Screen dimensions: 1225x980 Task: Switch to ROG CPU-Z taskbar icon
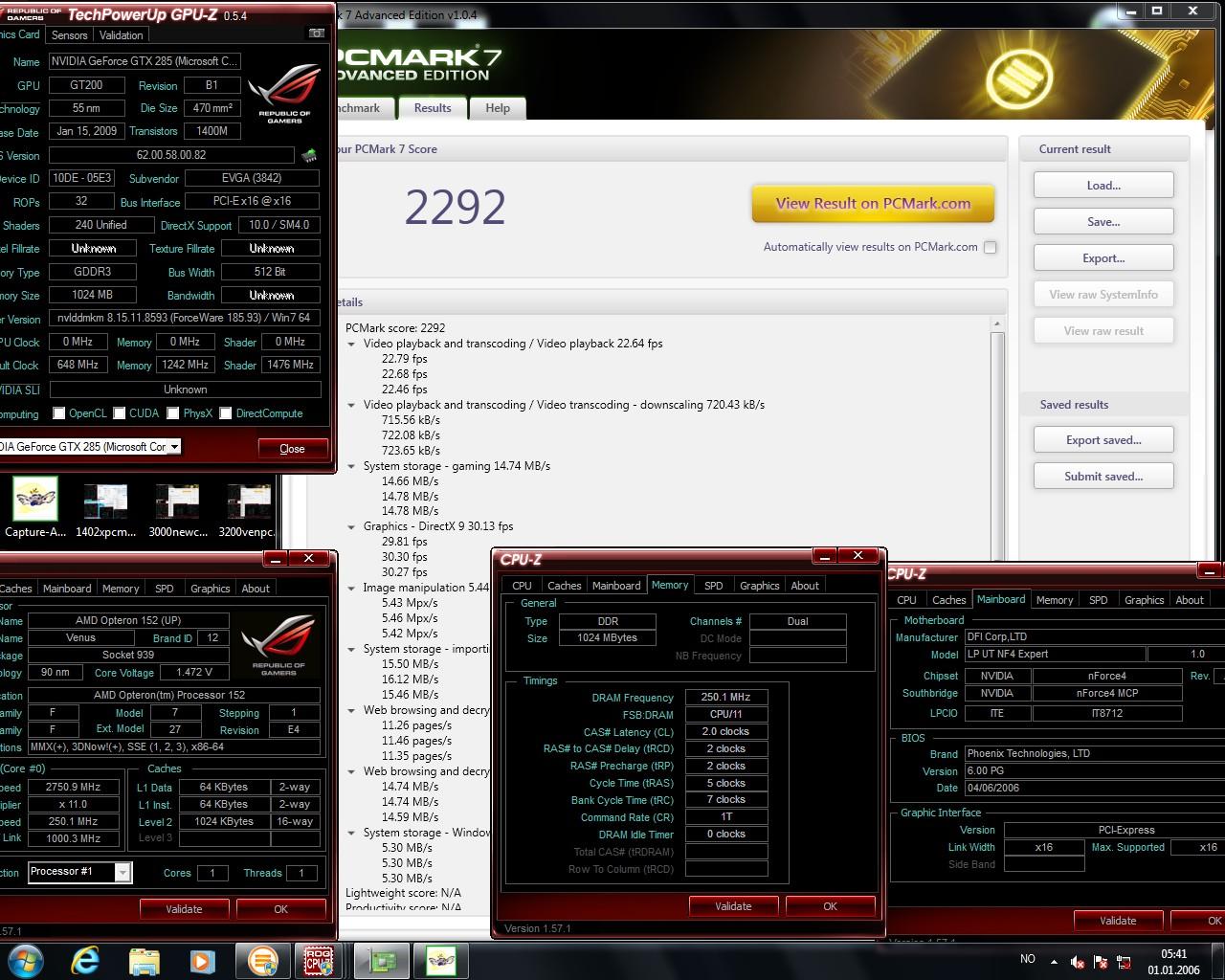[x=319, y=960]
